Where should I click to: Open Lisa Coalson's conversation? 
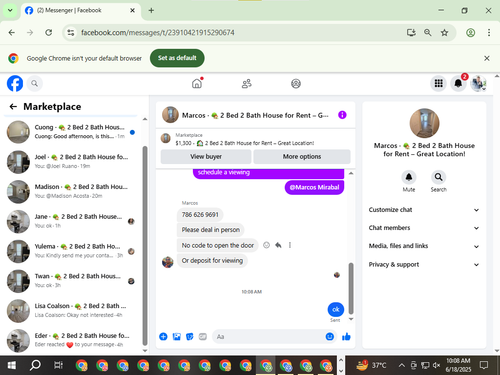72,310
